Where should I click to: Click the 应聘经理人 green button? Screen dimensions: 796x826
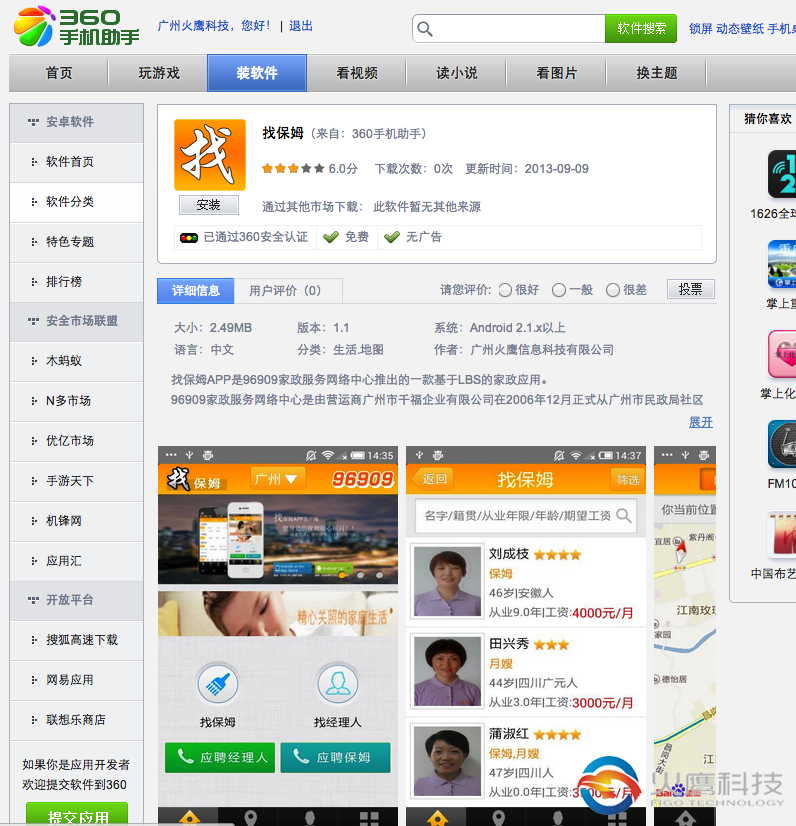pos(220,758)
